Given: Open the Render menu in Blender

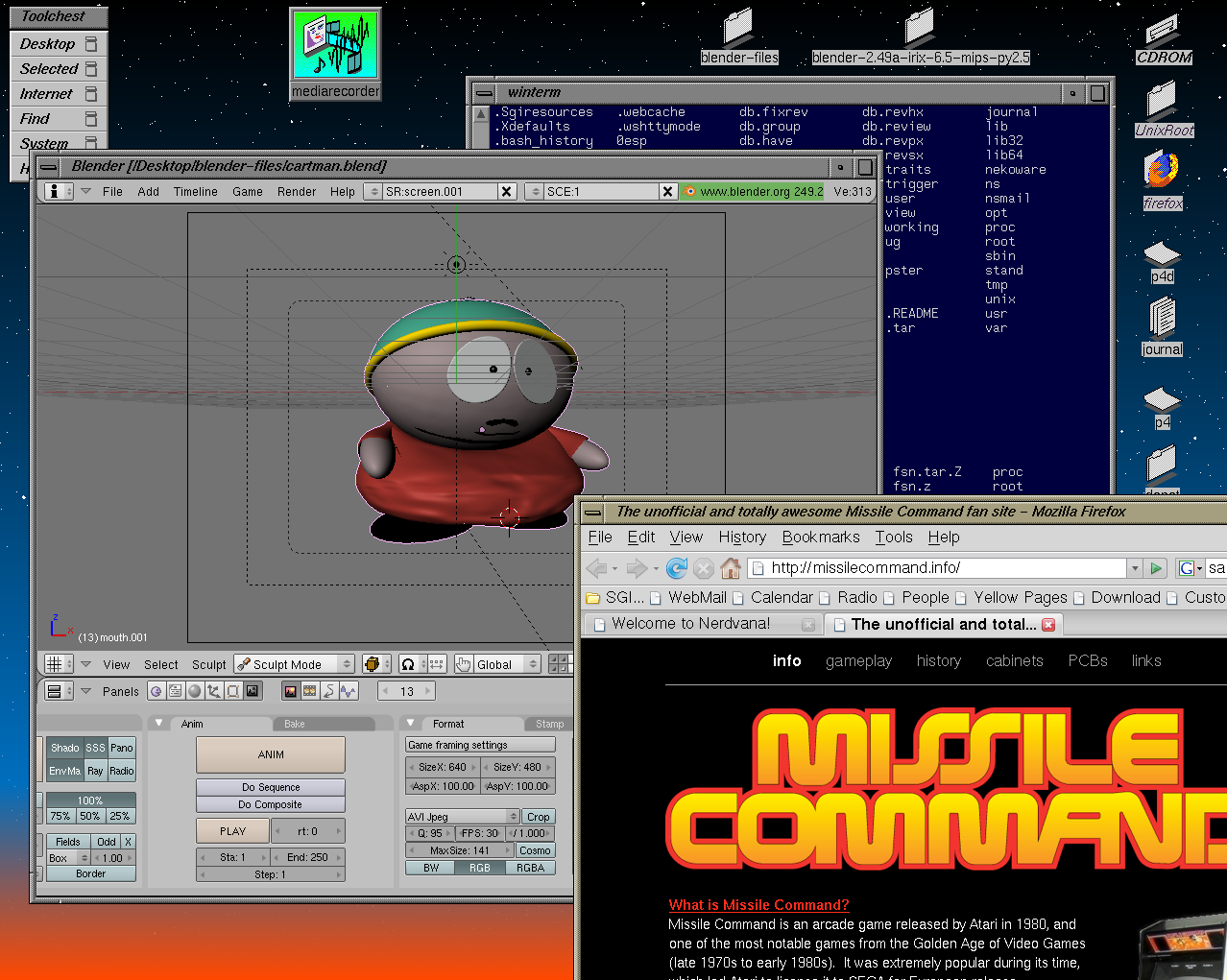Looking at the screenshot, I should point(297,192).
